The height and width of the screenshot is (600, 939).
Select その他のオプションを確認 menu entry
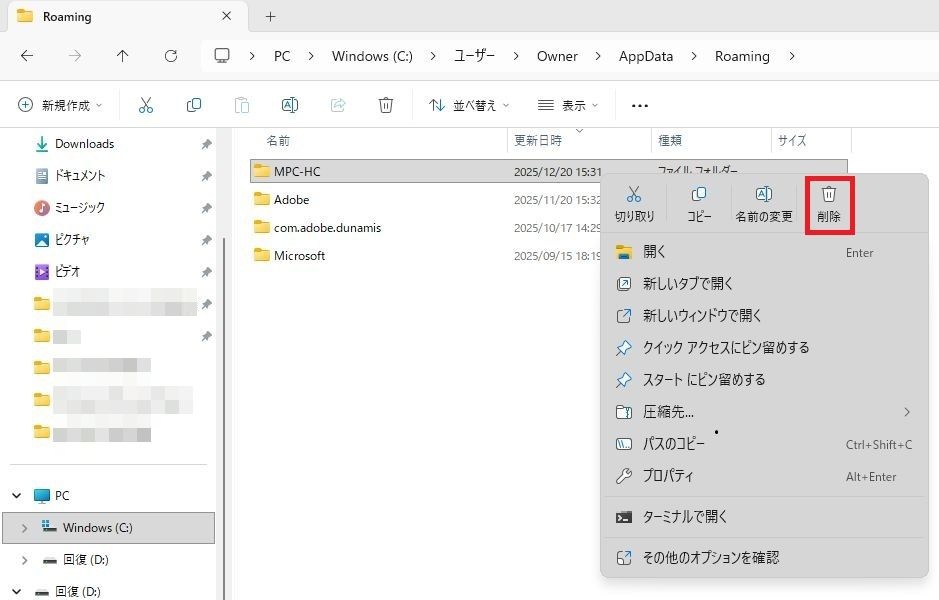point(710,557)
